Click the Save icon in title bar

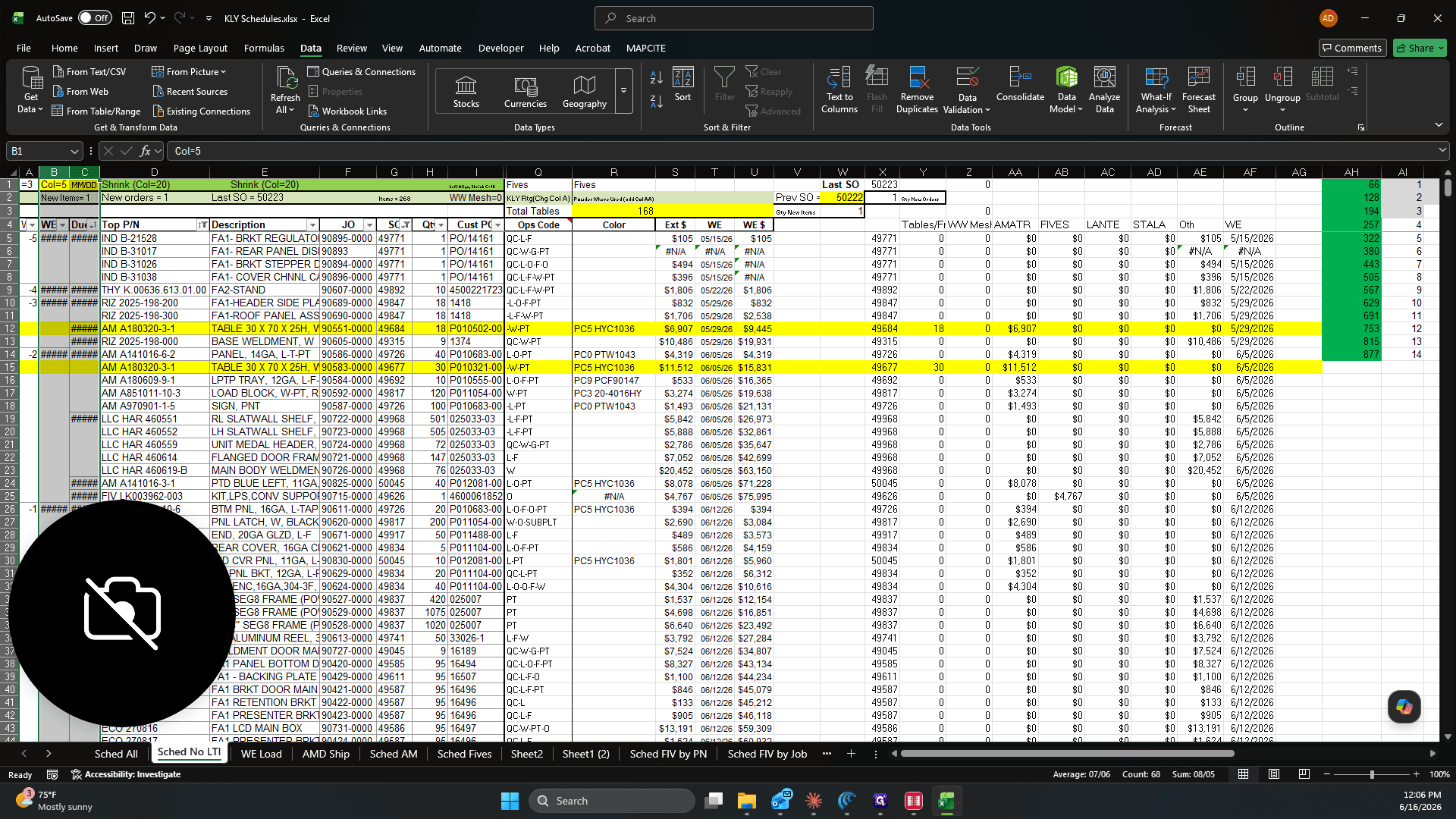[x=128, y=18]
